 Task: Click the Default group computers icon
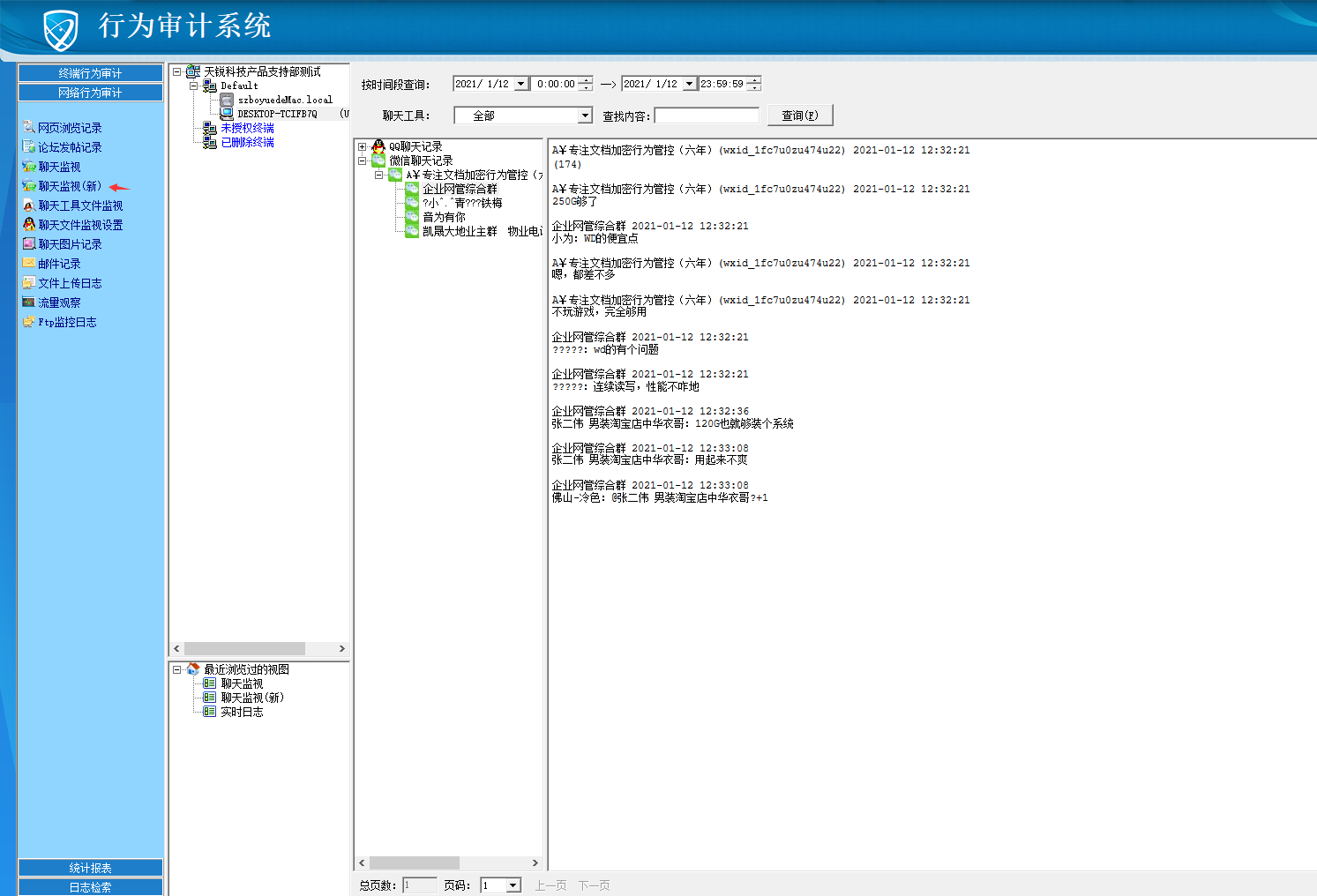210,86
